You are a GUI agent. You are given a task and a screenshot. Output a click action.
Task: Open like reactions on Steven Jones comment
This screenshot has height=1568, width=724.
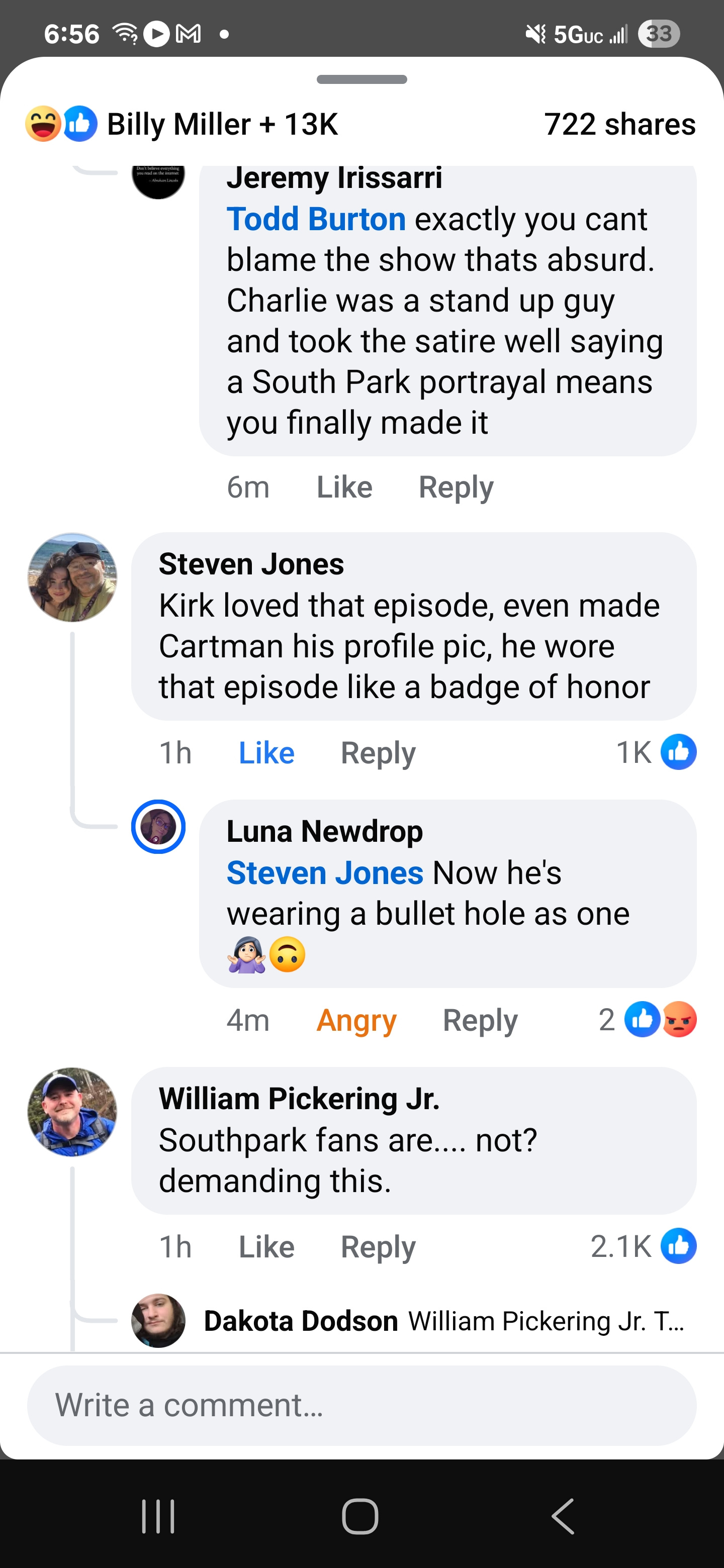678,752
